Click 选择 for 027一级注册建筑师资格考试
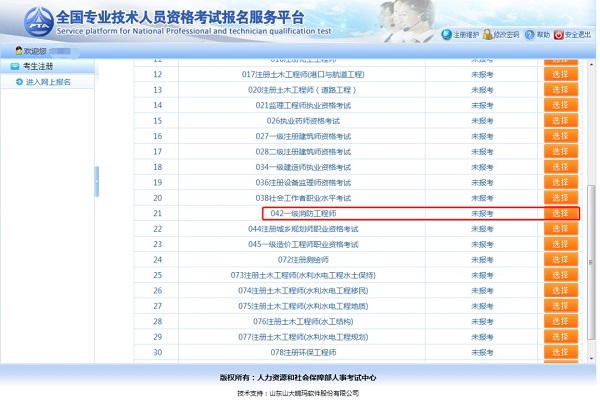This screenshot has height=402, width=600. point(561,136)
